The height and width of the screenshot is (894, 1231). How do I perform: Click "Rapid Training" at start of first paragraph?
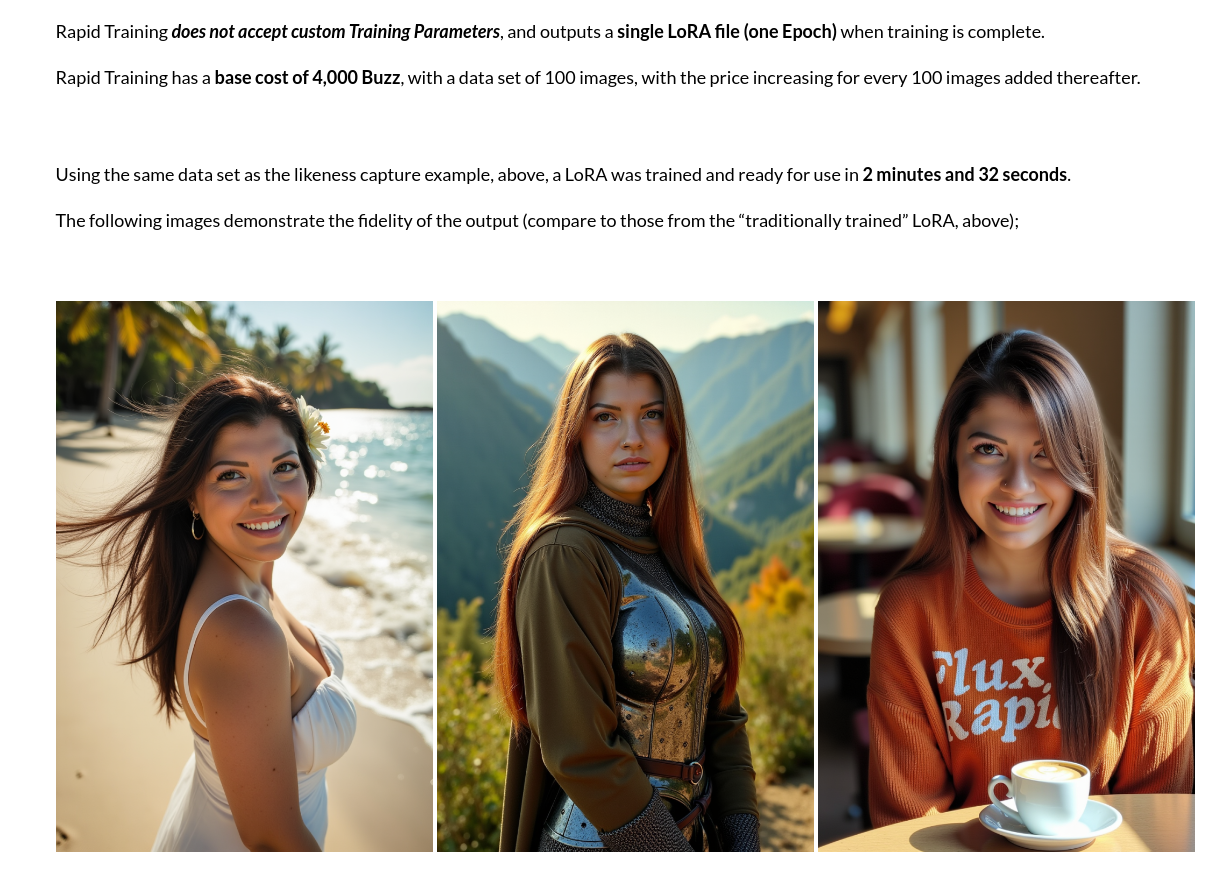click(112, 32)
